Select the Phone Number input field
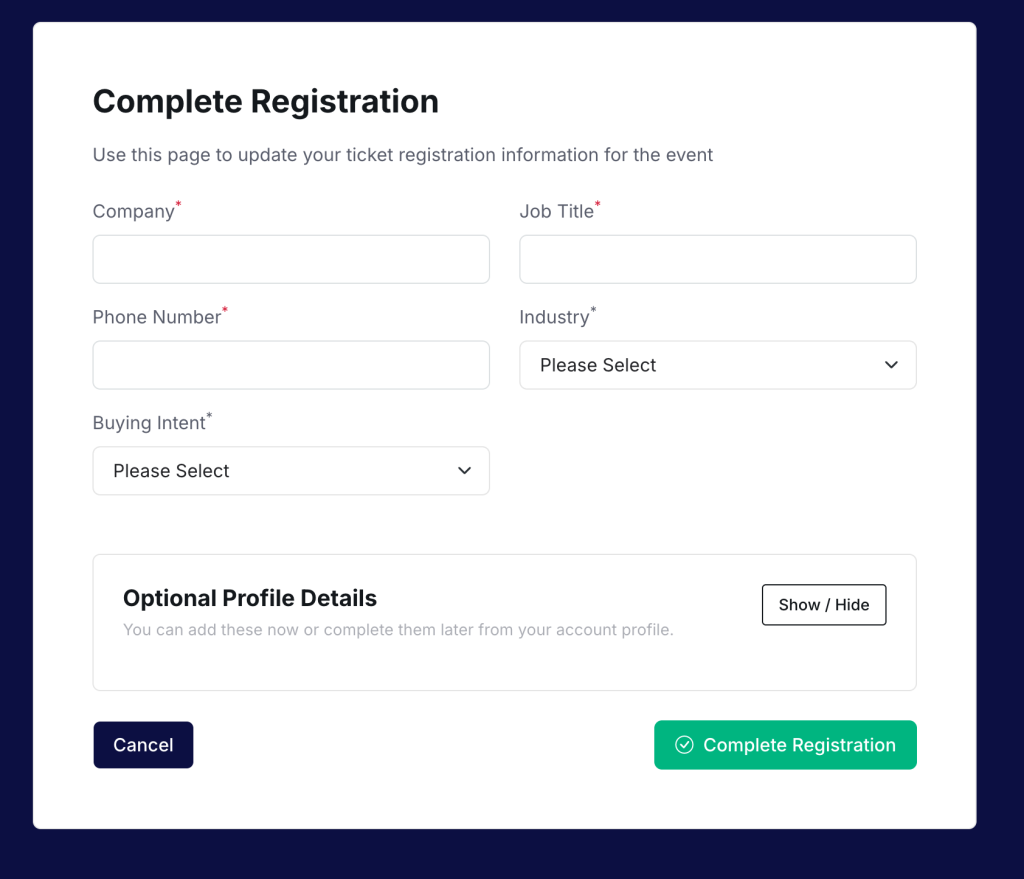The image size is (1024, 879). pos(291,365)
